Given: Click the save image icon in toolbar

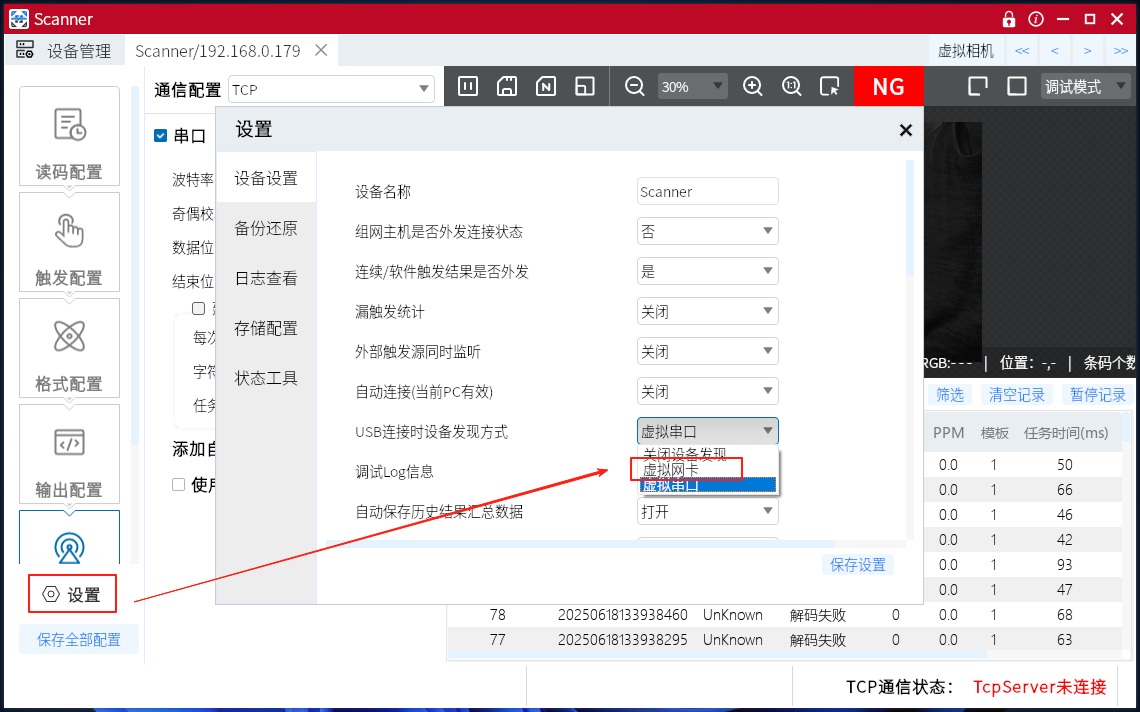Looking at the screenshot, I should 507,87.
